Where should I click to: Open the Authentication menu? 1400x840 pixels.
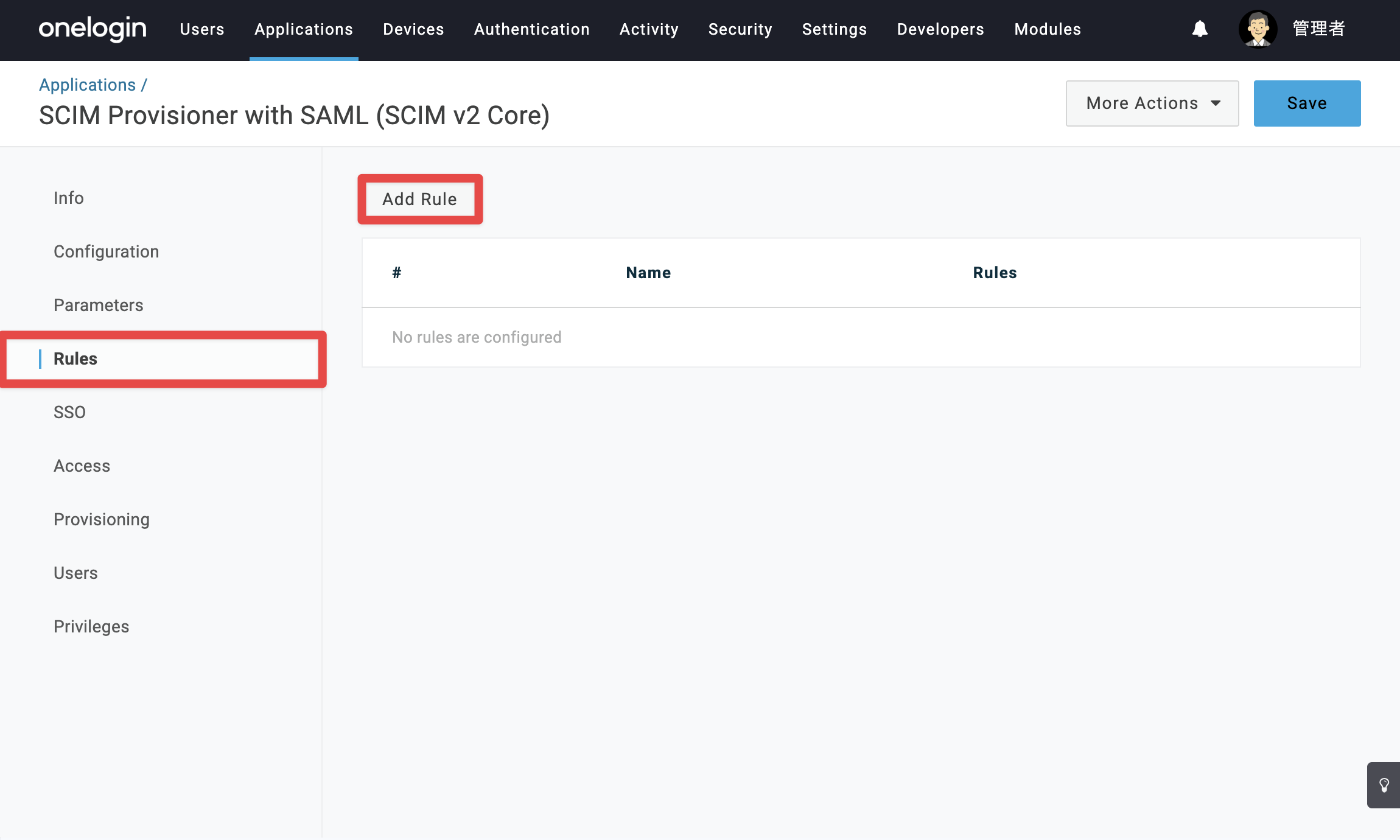(531, 29)
